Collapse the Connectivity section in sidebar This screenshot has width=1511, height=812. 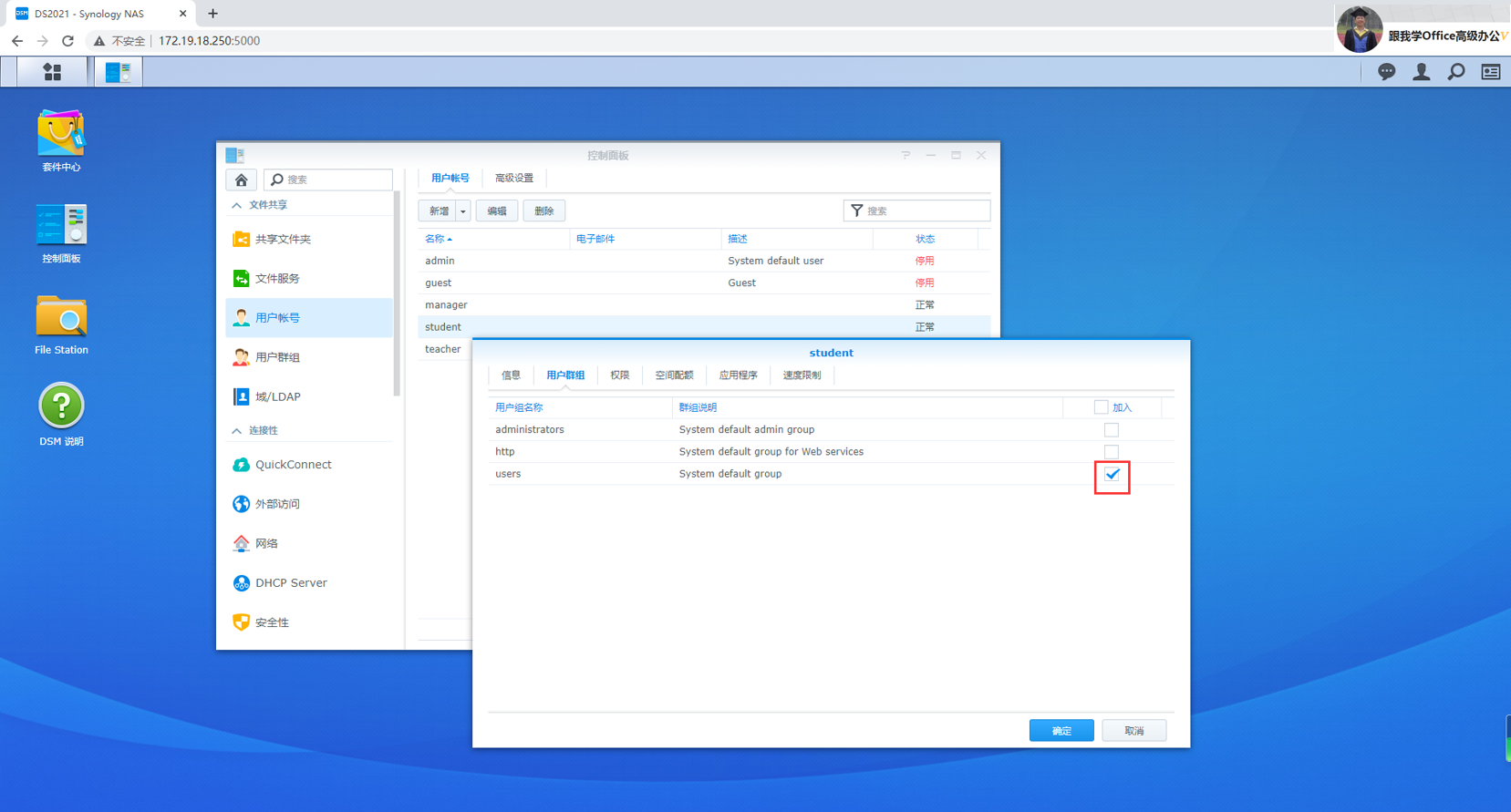click(237, 430)
